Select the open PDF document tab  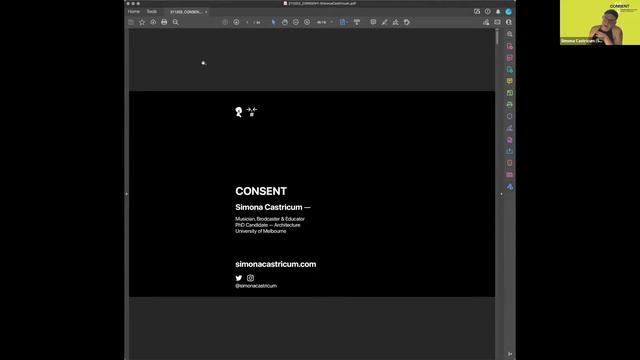186,12
